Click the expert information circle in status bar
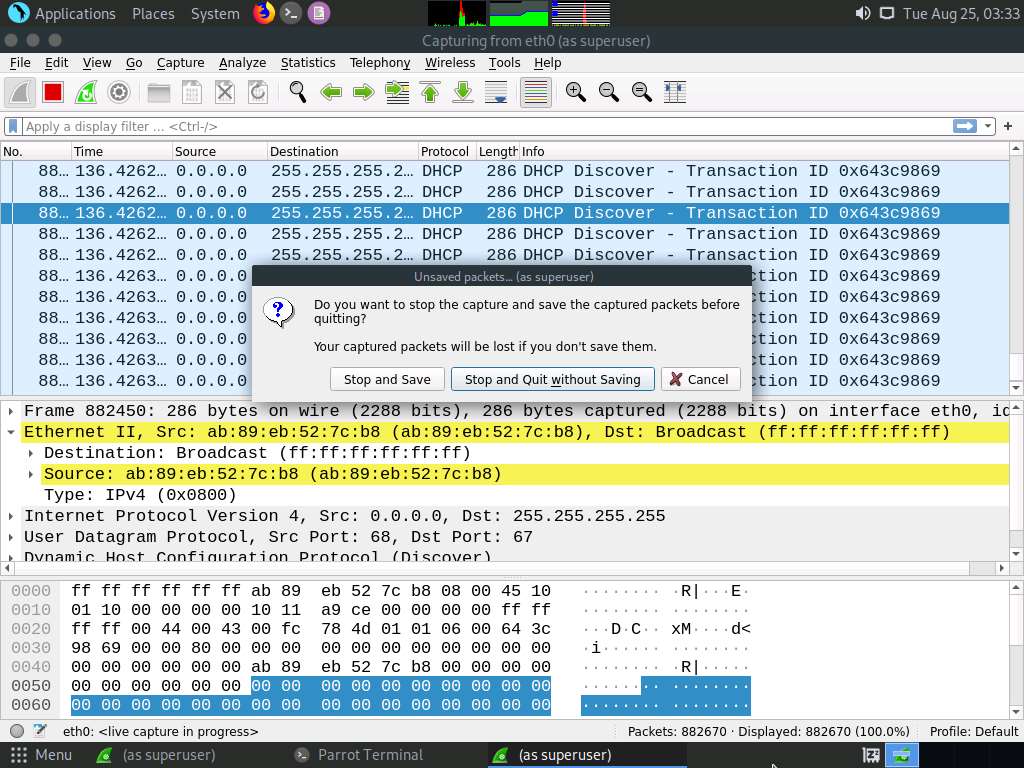This screenshot has width=1024, height=768. coord(18,731)
